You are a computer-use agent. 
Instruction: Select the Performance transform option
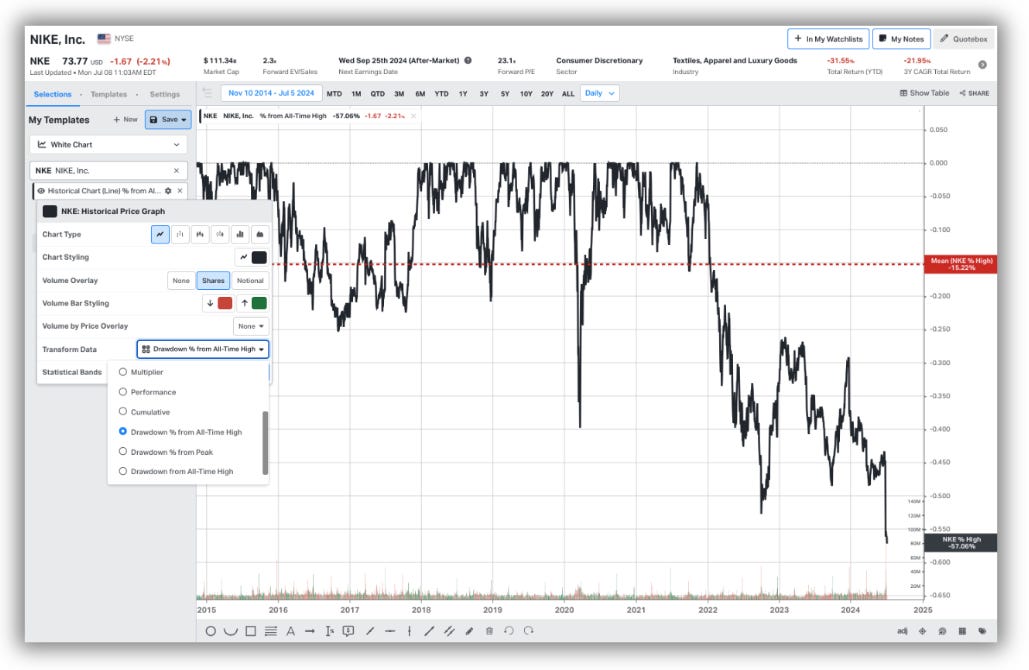pyautogui.click(x=147, y=392)
